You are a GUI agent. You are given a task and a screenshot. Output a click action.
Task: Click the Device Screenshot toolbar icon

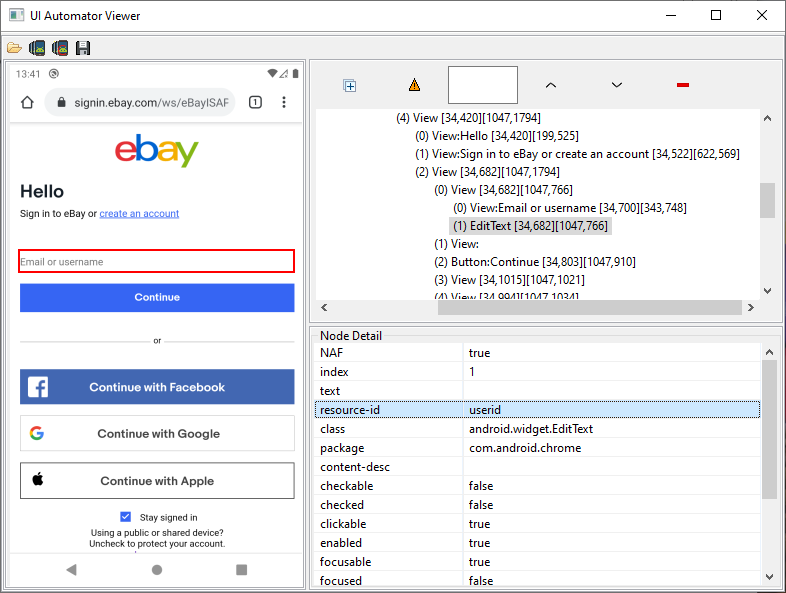coord(37,48)
